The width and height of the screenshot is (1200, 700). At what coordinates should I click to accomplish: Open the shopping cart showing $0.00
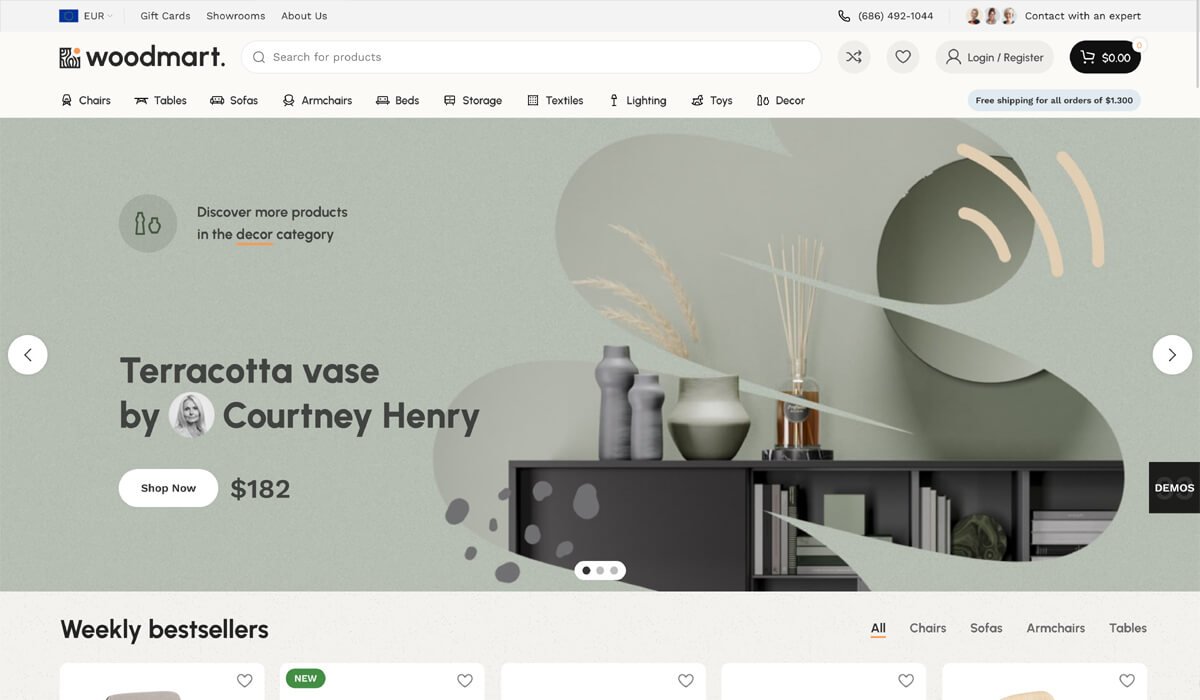1104,57
